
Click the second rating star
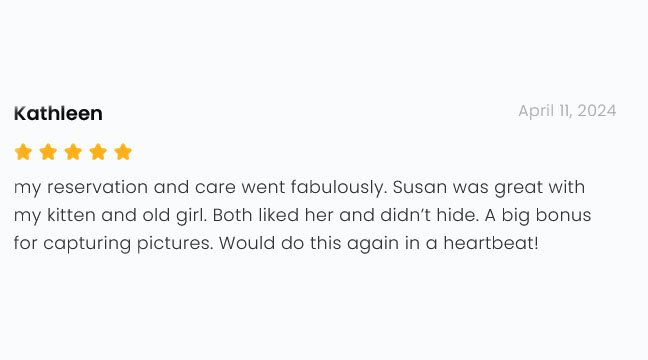pos(48,152)
